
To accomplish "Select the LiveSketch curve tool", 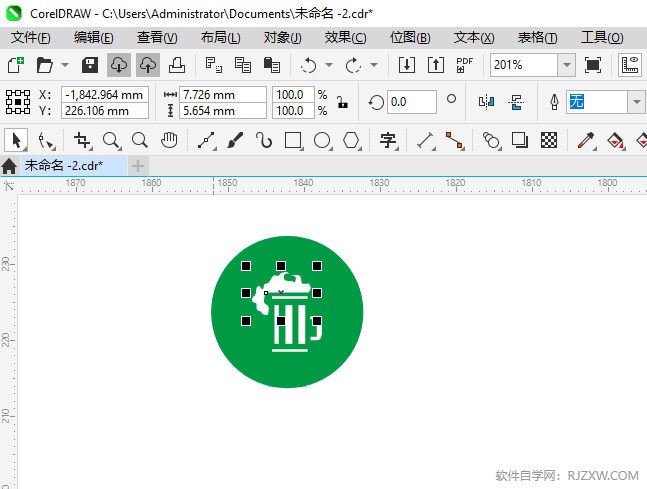I will [x=264, y=140].
